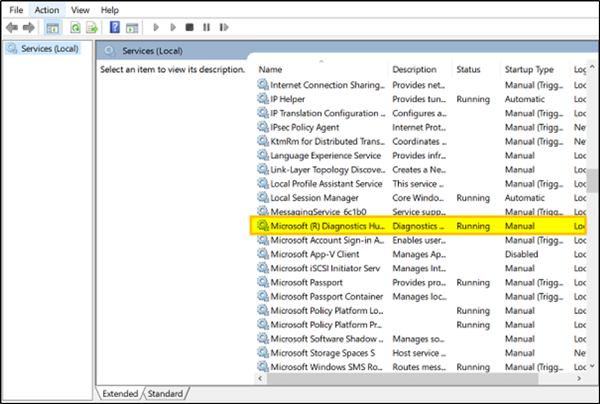Screen dimensions: 600x404
Task: Switch to the Extended tab
Action: 120,393
